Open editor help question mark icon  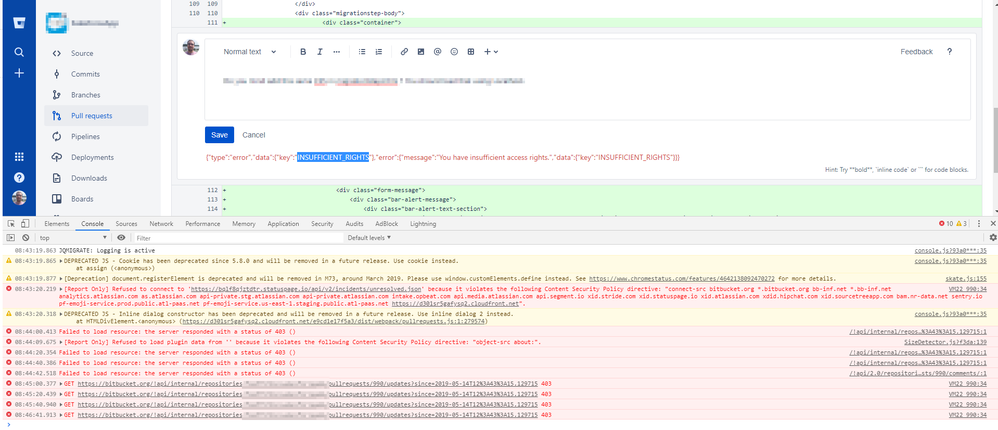click(x=949, y=52)
